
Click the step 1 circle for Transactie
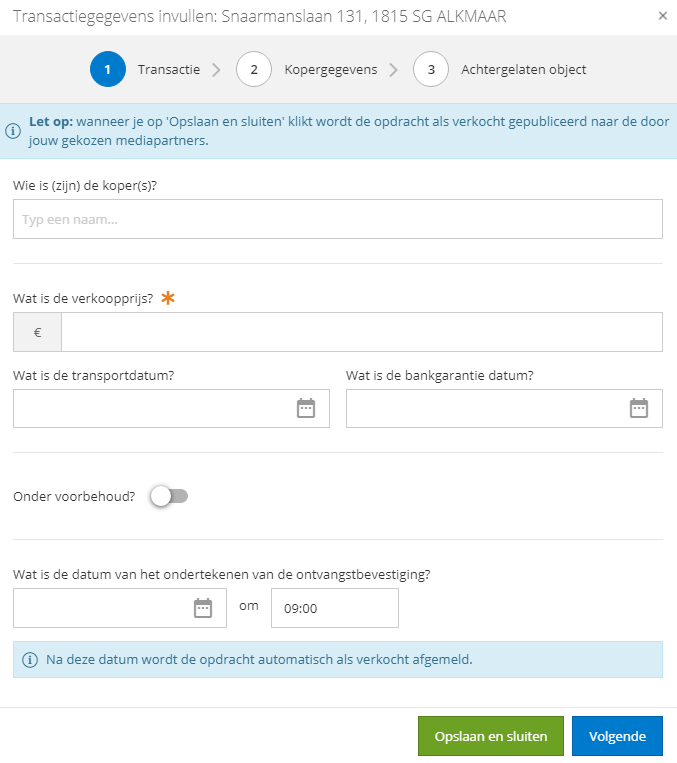[108, 69]
